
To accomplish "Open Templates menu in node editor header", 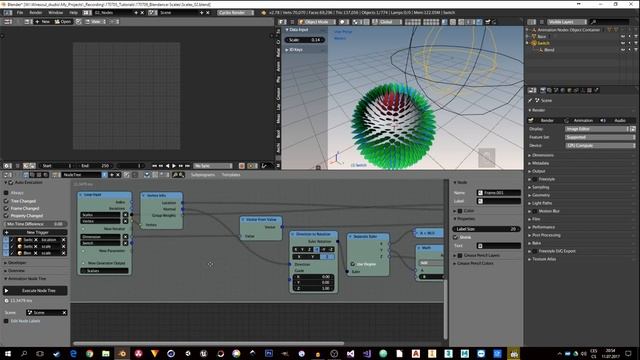I will (x=231, y=175).
